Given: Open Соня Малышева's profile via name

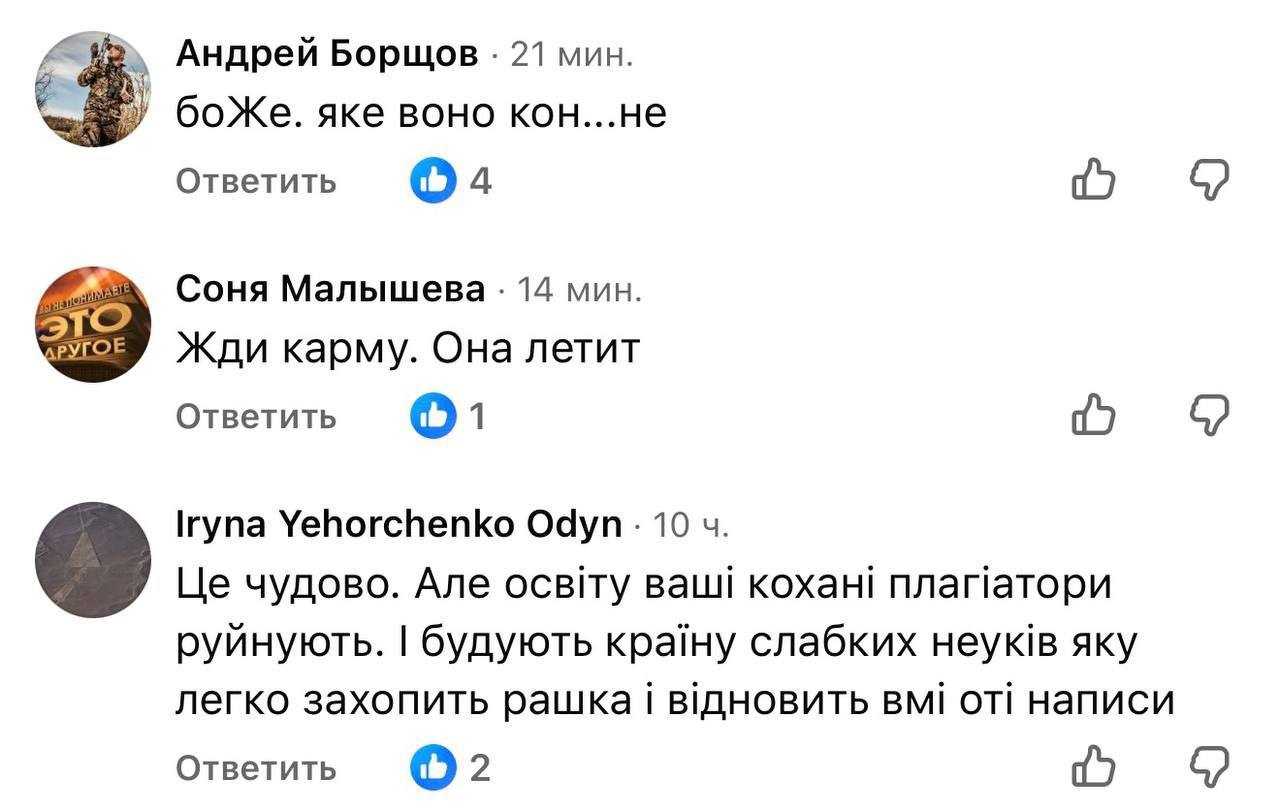Looking at the screenshot, I should click(x=331, y=290).
